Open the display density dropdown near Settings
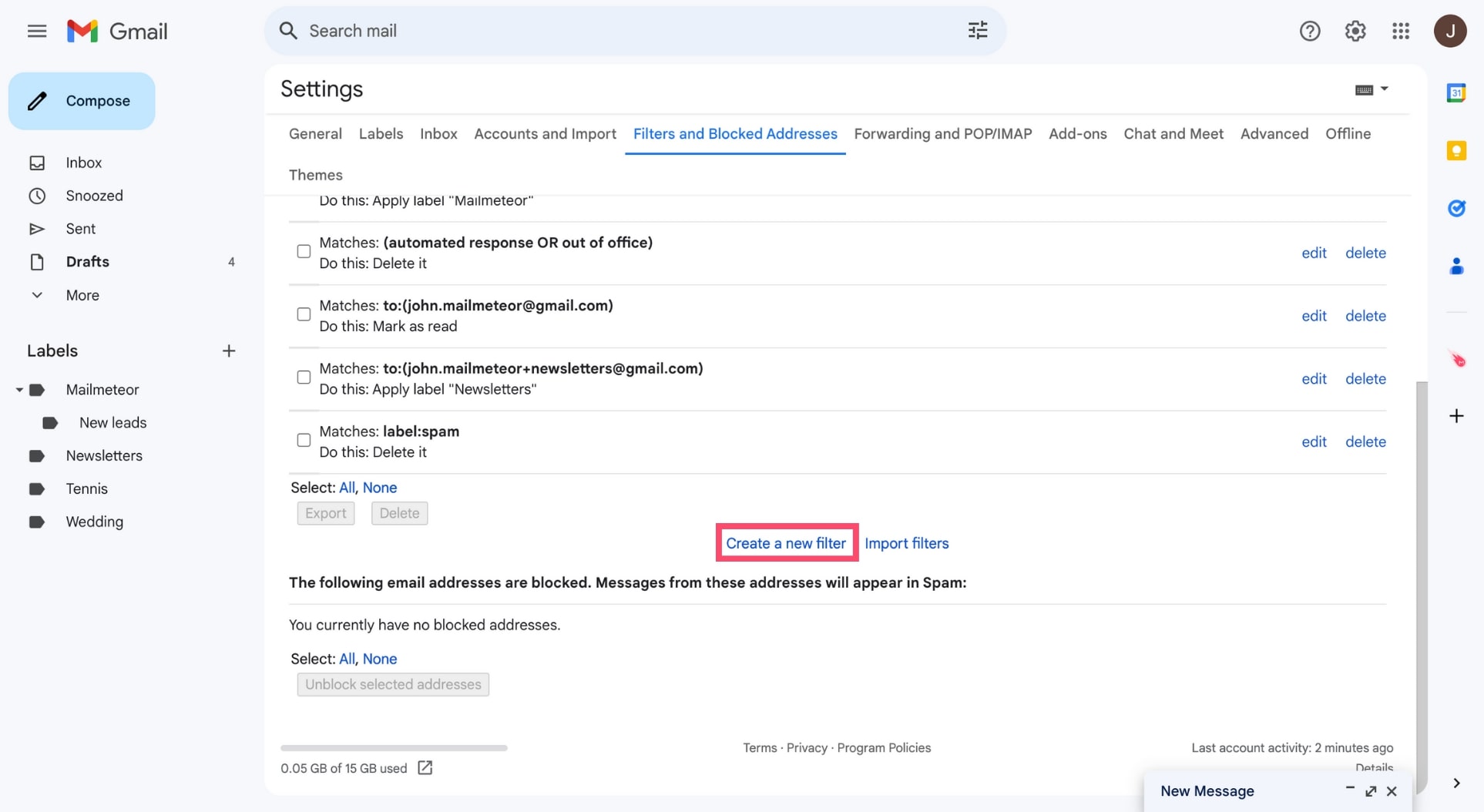 [1372, 89]
